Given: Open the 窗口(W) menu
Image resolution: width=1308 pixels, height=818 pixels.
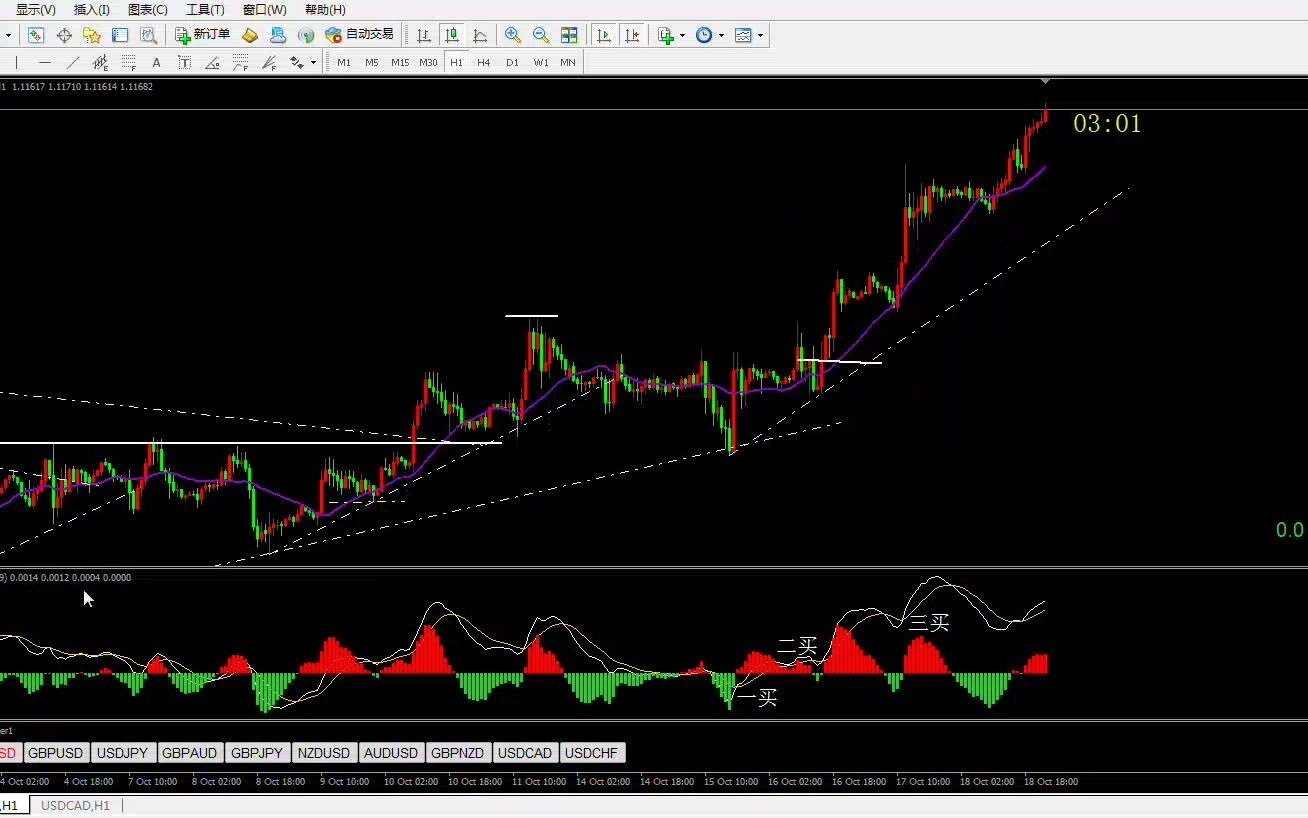Looking at the screenshot, I should pos(265,10).
